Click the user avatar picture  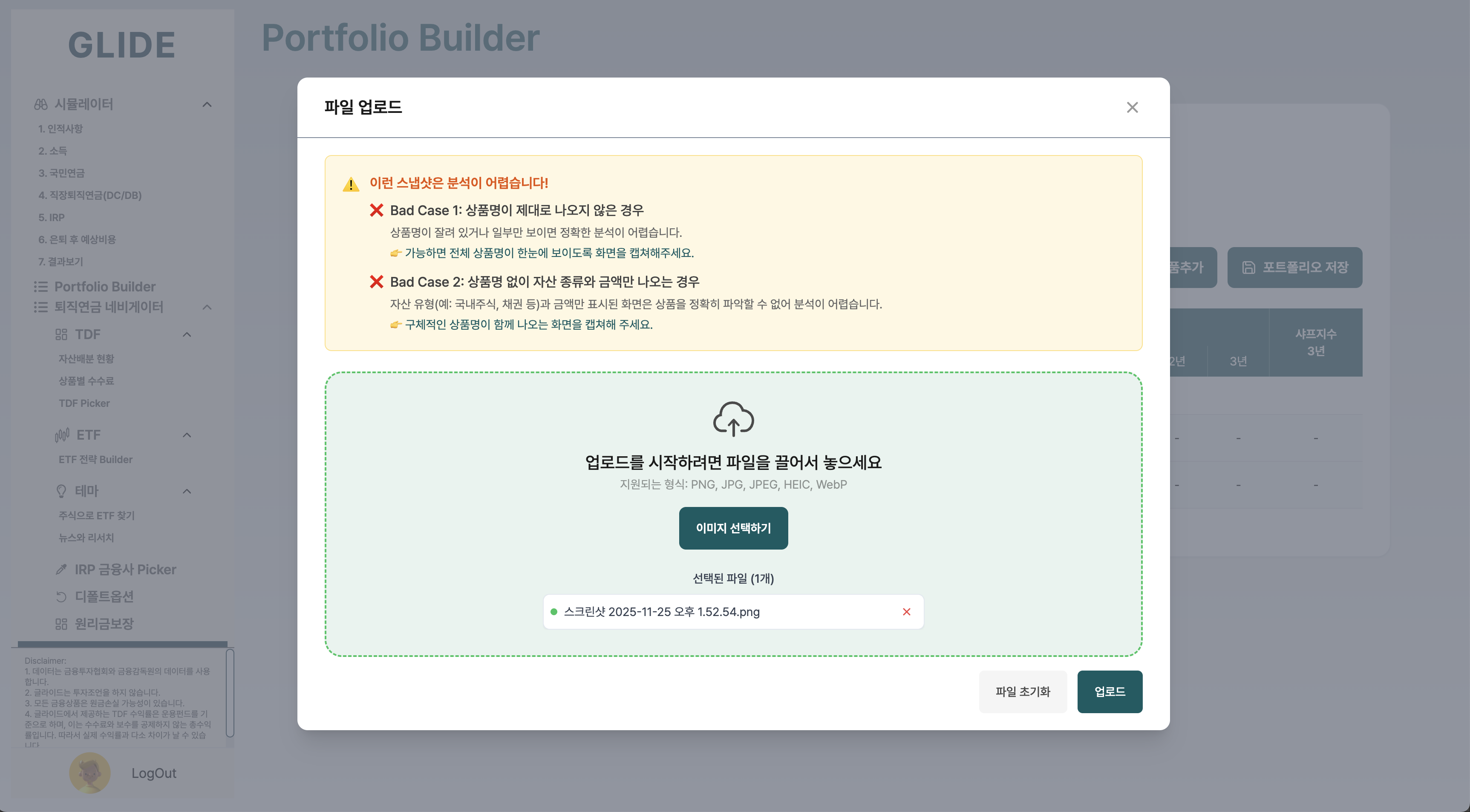pyautogui.click(x=89, y=773)
